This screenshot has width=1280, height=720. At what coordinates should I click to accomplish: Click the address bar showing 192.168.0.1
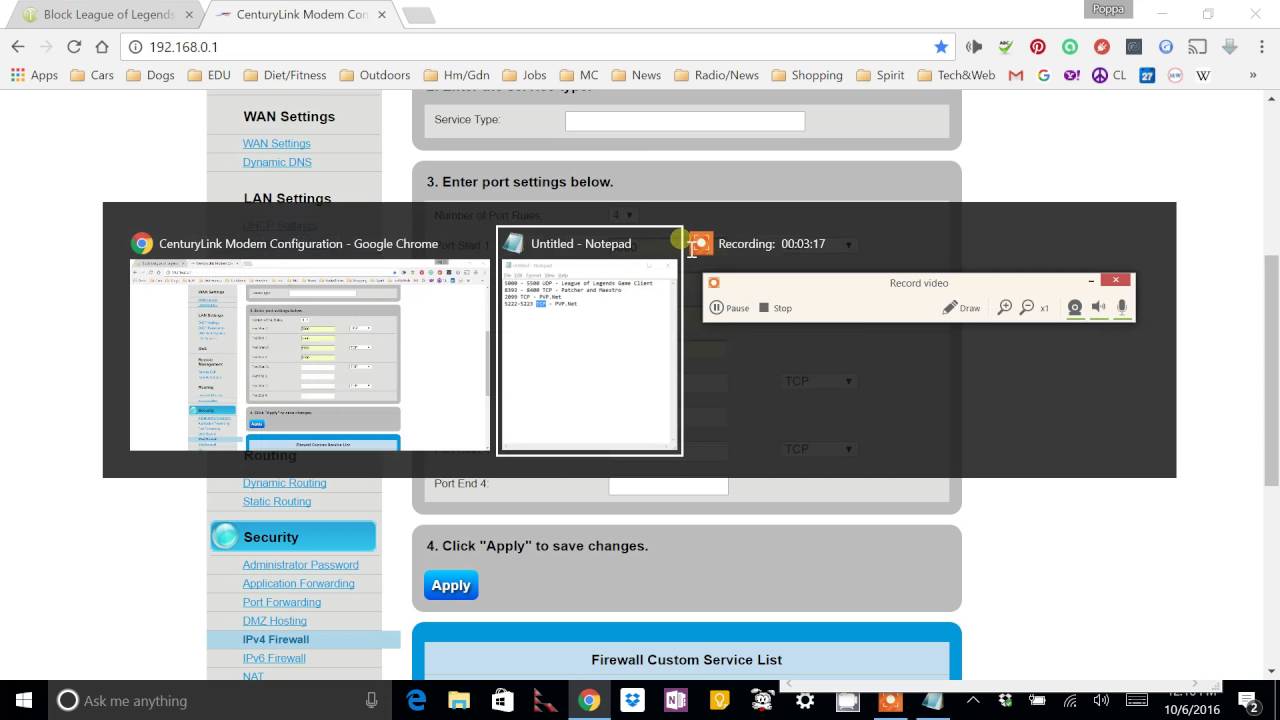540,47
